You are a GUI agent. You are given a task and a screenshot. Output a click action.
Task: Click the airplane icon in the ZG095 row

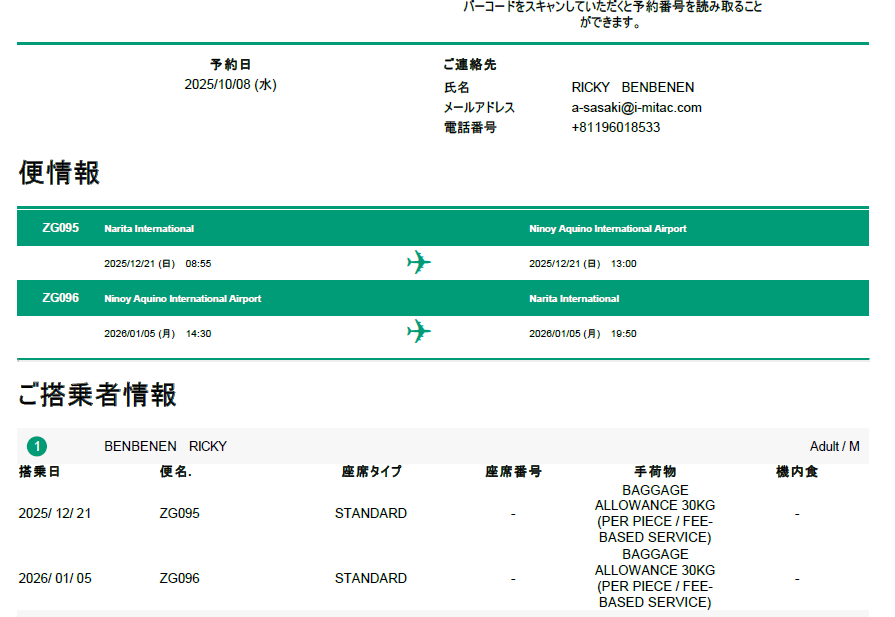(x=419, y=263)
